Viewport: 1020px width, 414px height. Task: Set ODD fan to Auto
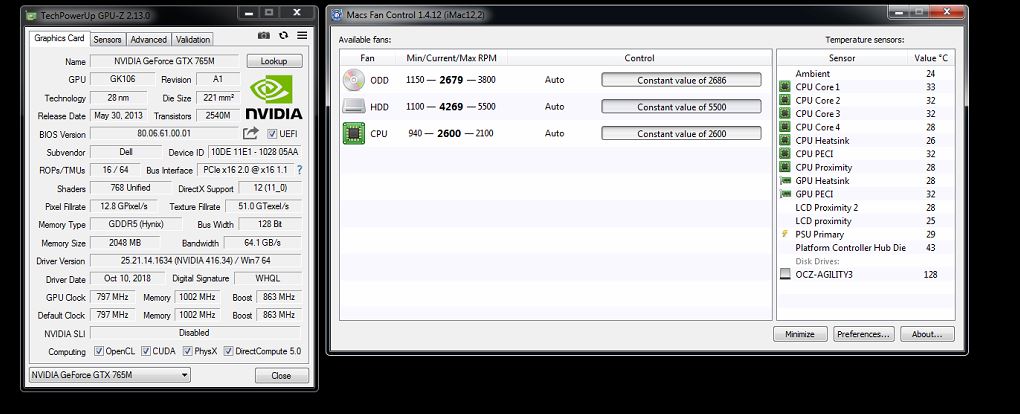point(554,80)
